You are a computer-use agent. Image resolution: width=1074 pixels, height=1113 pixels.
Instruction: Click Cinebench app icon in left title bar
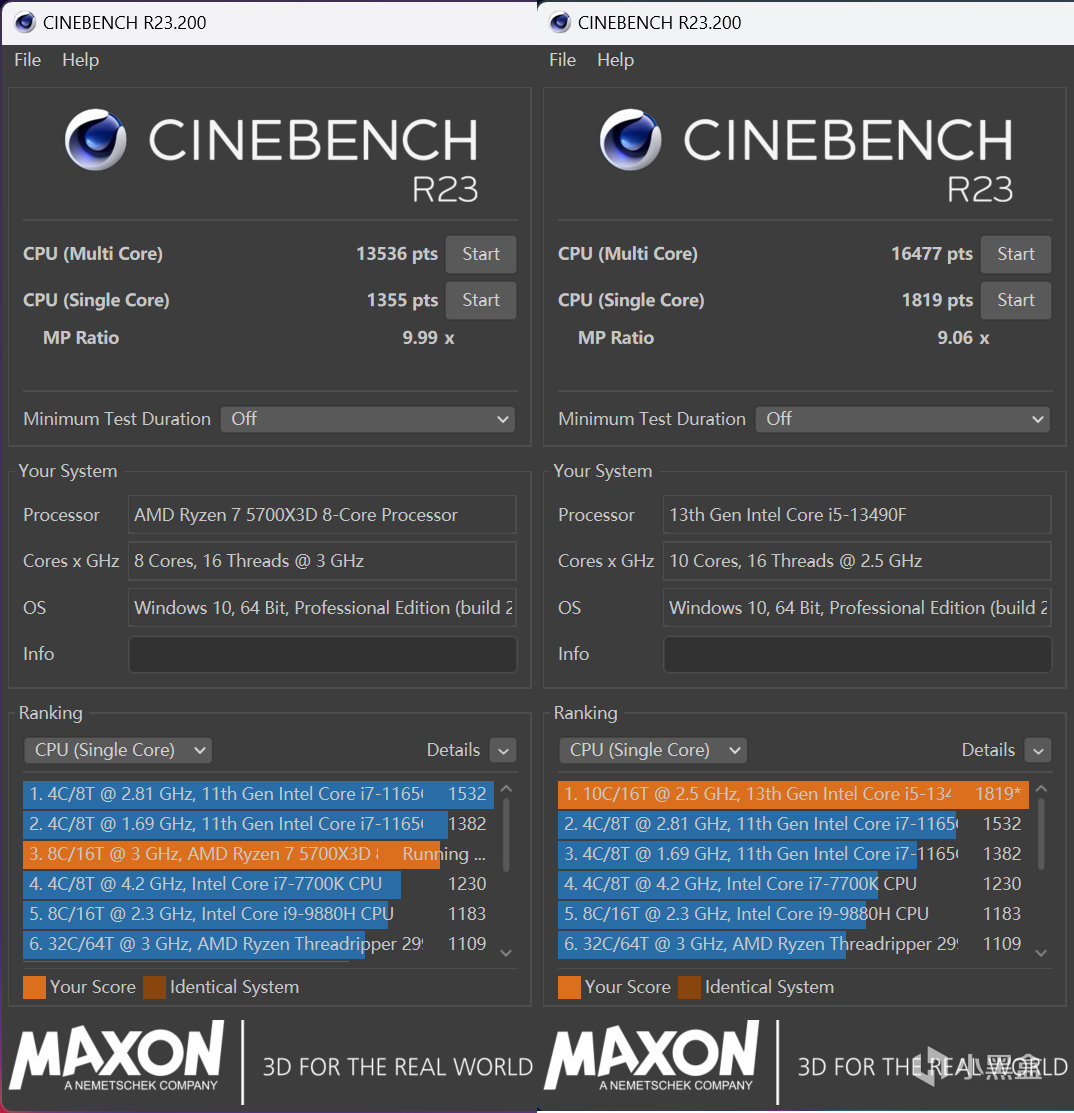[x=25, y=22]
